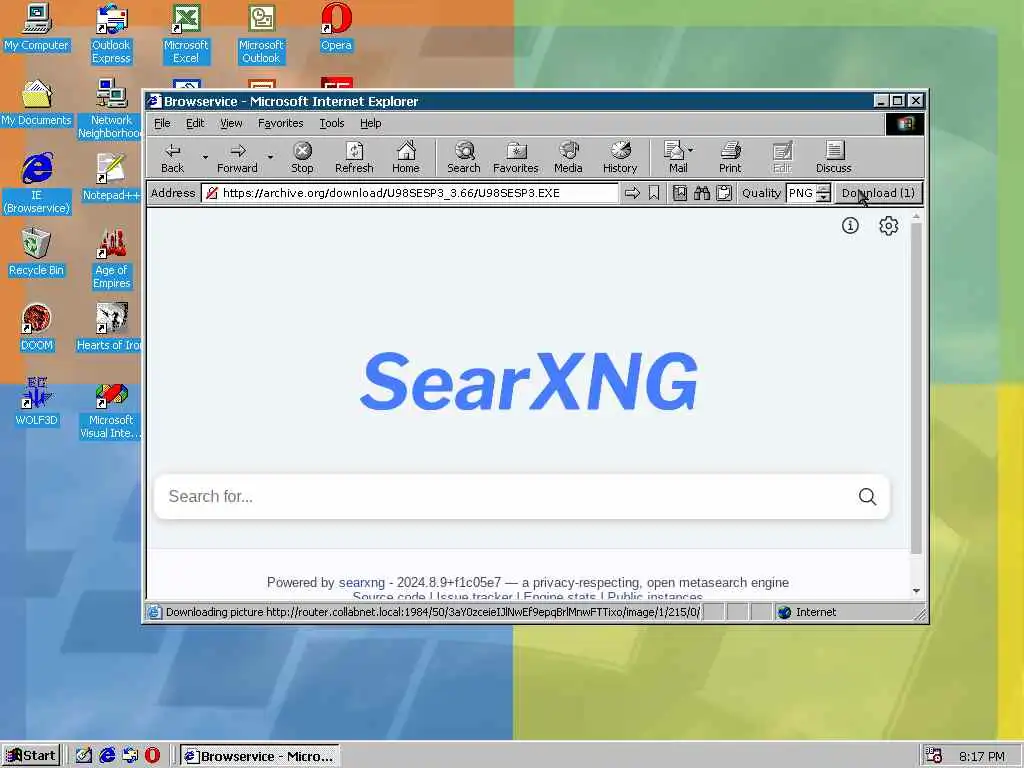Open the Help menu

[370, 123]
